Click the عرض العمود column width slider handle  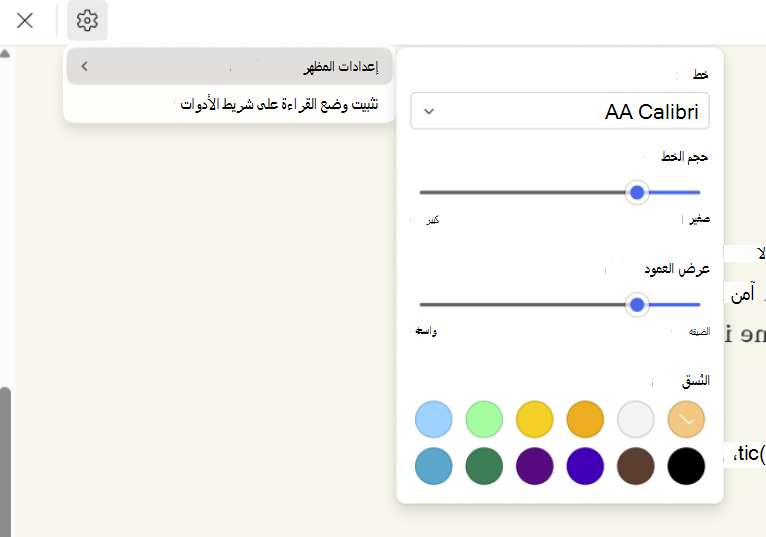tap(637, 305)
